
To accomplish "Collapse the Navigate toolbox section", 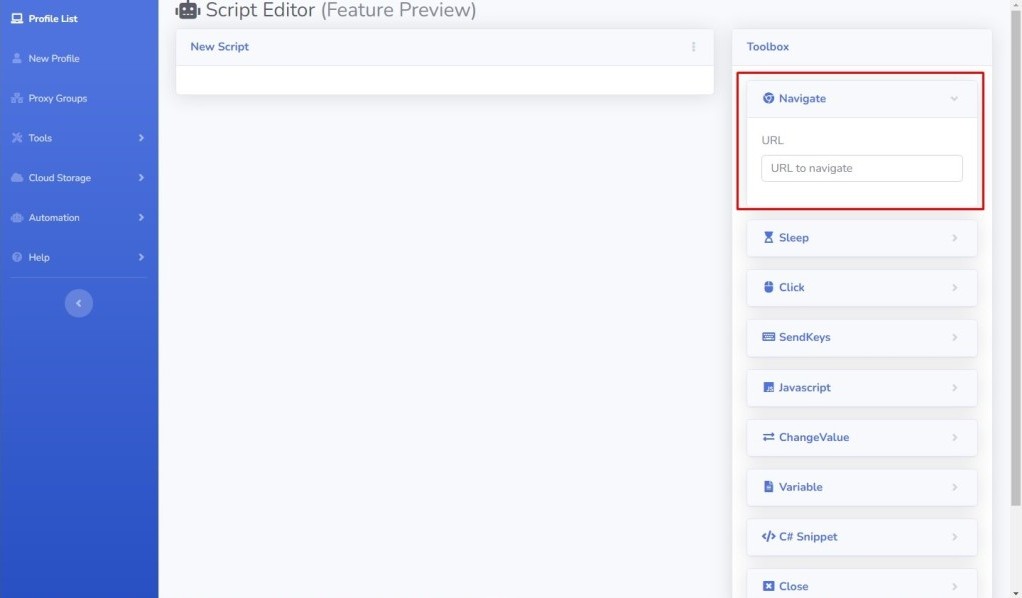I will click(954, 99).
